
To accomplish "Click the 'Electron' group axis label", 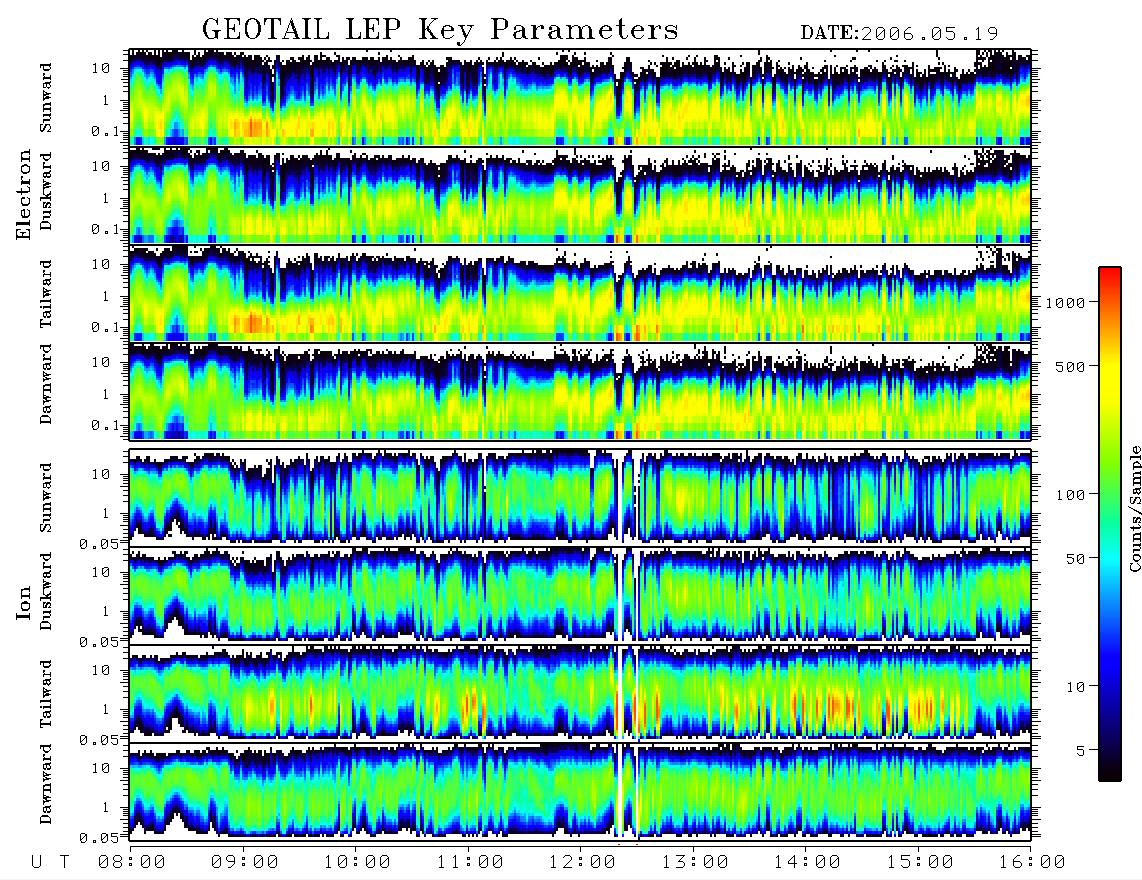I will pyautogui.click(x=24, y=195).
